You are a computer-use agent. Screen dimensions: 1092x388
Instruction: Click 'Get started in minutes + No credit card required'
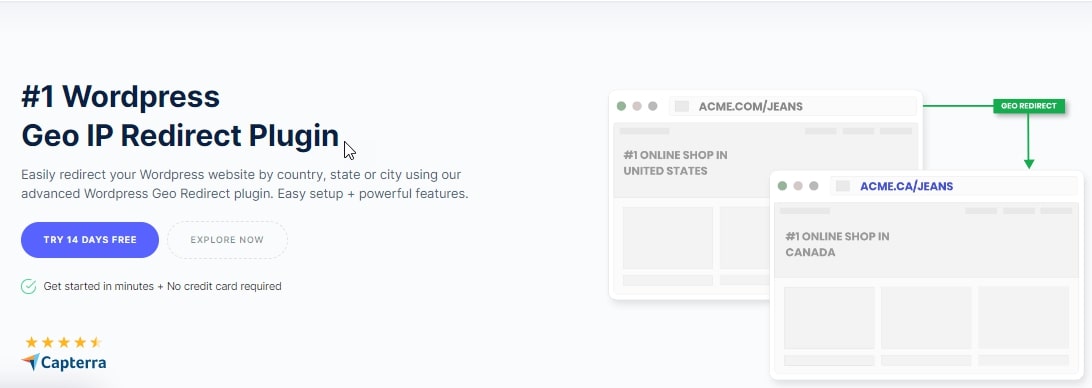click(x=162, y=286)
